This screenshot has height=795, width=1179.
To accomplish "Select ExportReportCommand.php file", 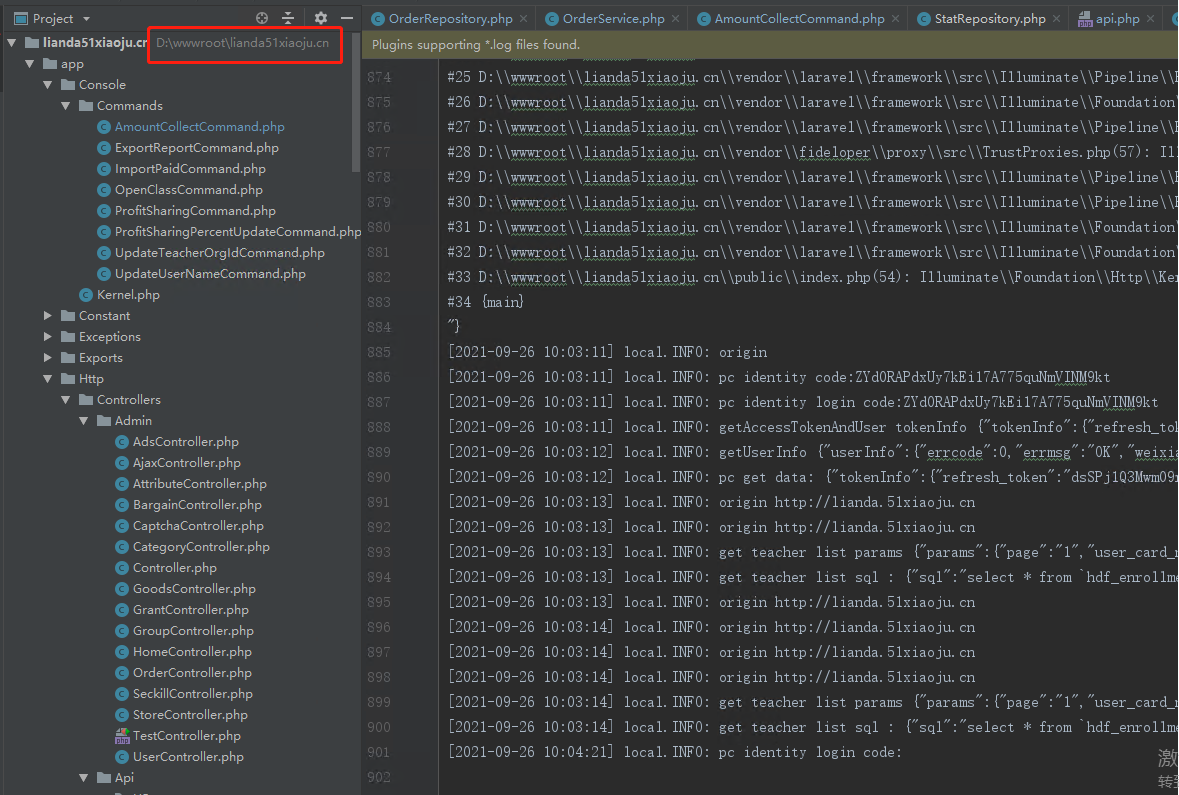I will click(x=196, y=148).
